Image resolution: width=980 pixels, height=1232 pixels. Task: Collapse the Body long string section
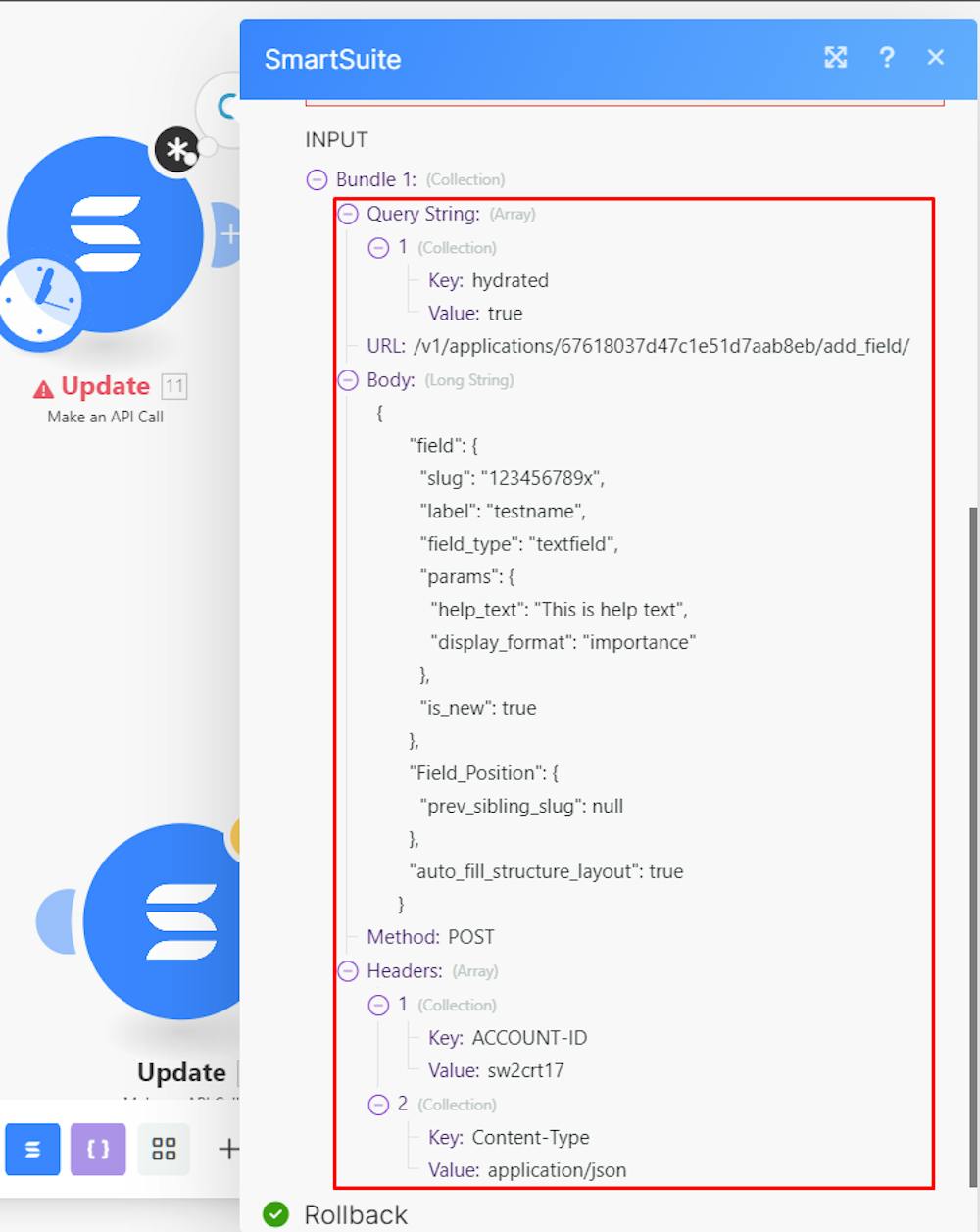[347, 380]
